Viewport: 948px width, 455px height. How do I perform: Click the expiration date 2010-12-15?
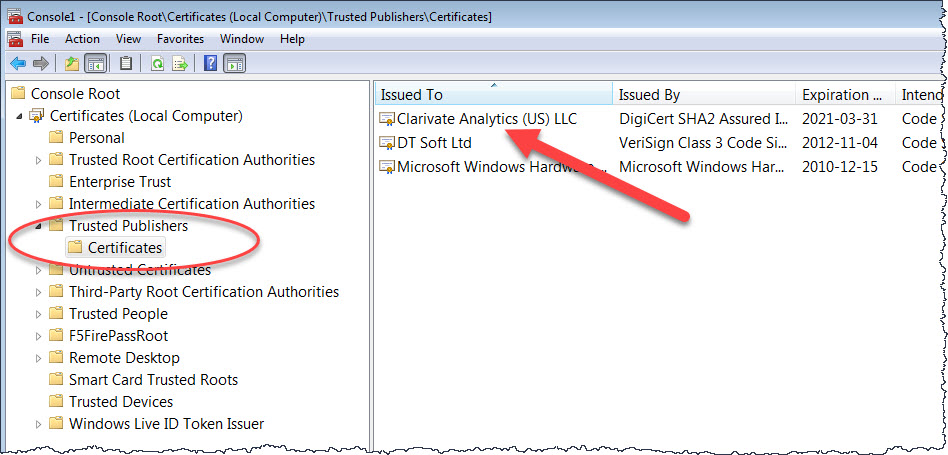click(840, 167)
